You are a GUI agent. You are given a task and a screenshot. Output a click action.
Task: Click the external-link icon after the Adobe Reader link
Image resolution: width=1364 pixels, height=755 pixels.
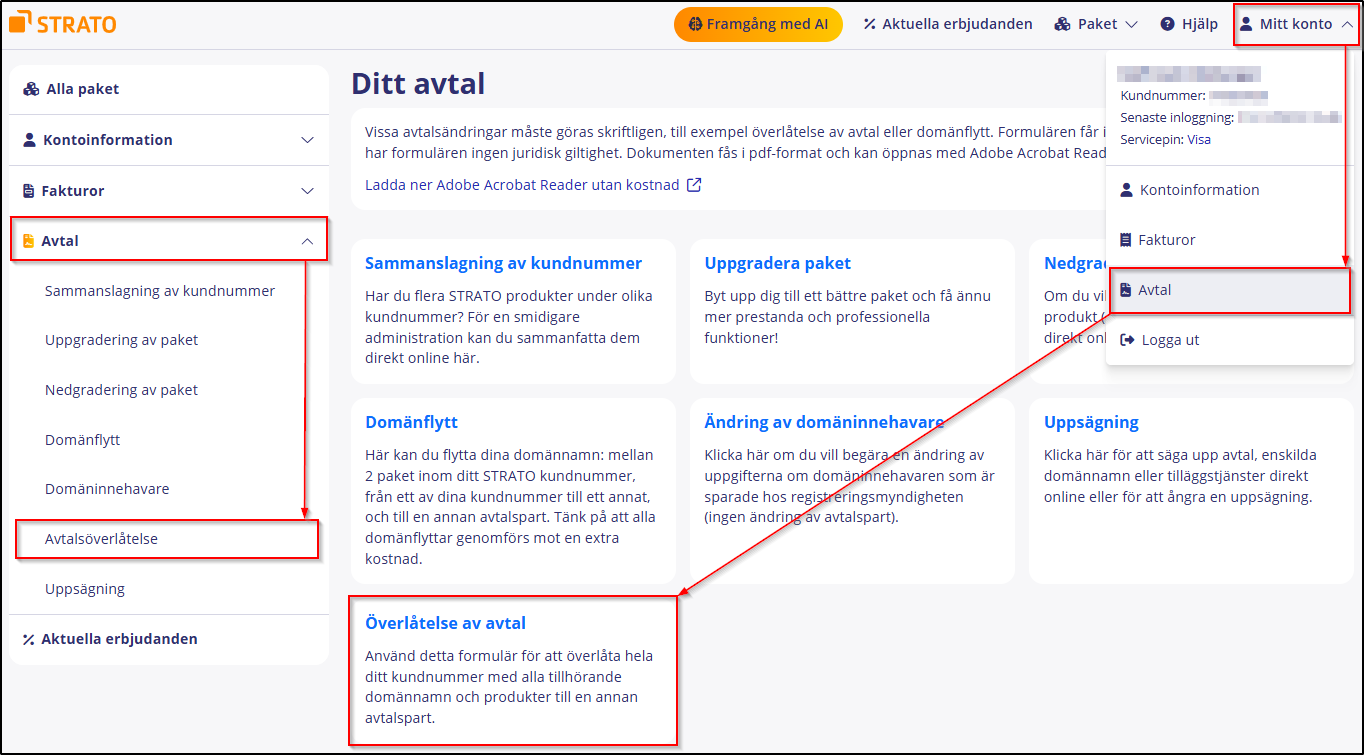pyautogui.click(x=692, y=184)
